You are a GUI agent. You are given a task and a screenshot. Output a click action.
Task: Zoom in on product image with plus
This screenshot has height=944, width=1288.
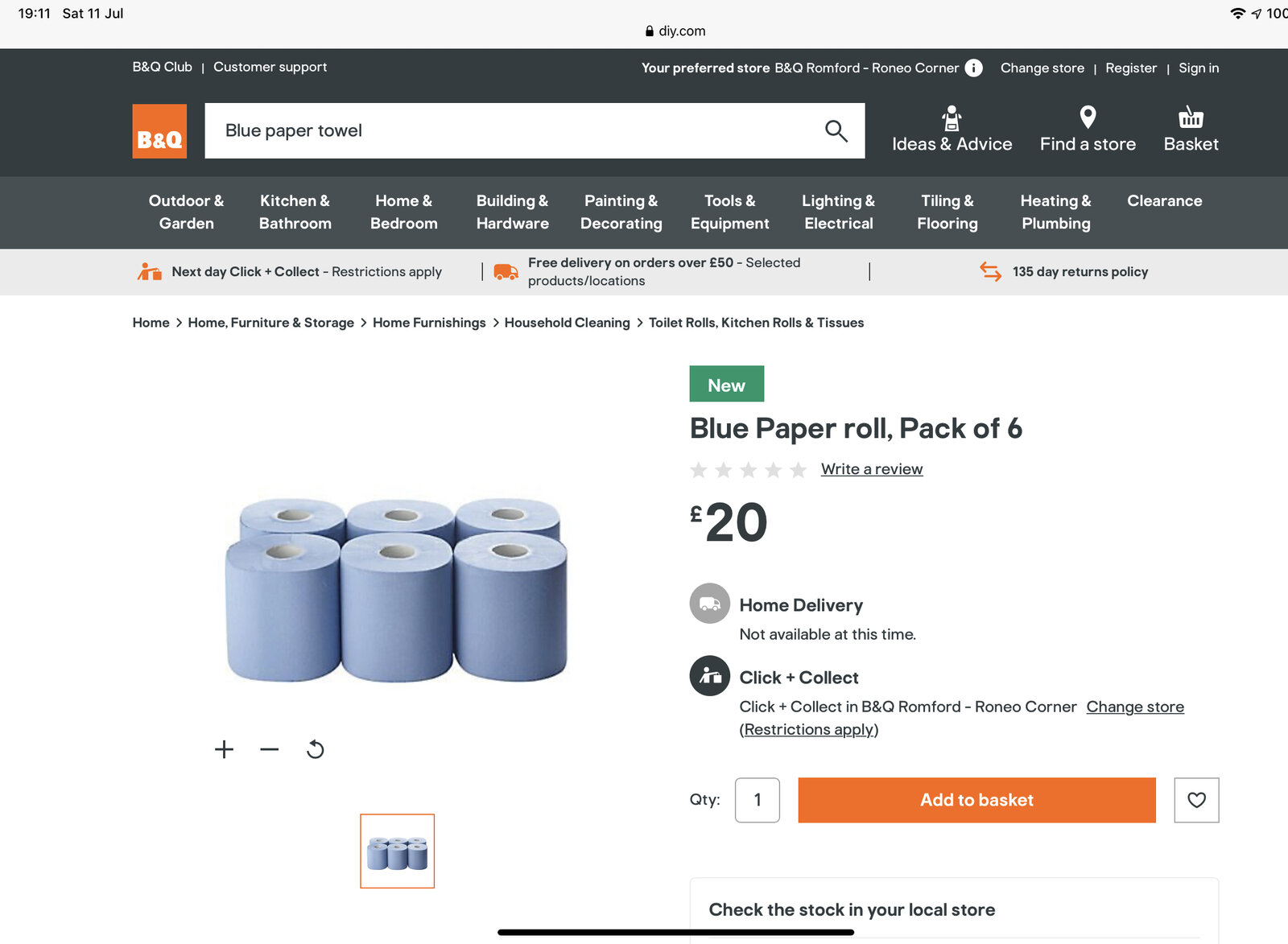[224, 749]
